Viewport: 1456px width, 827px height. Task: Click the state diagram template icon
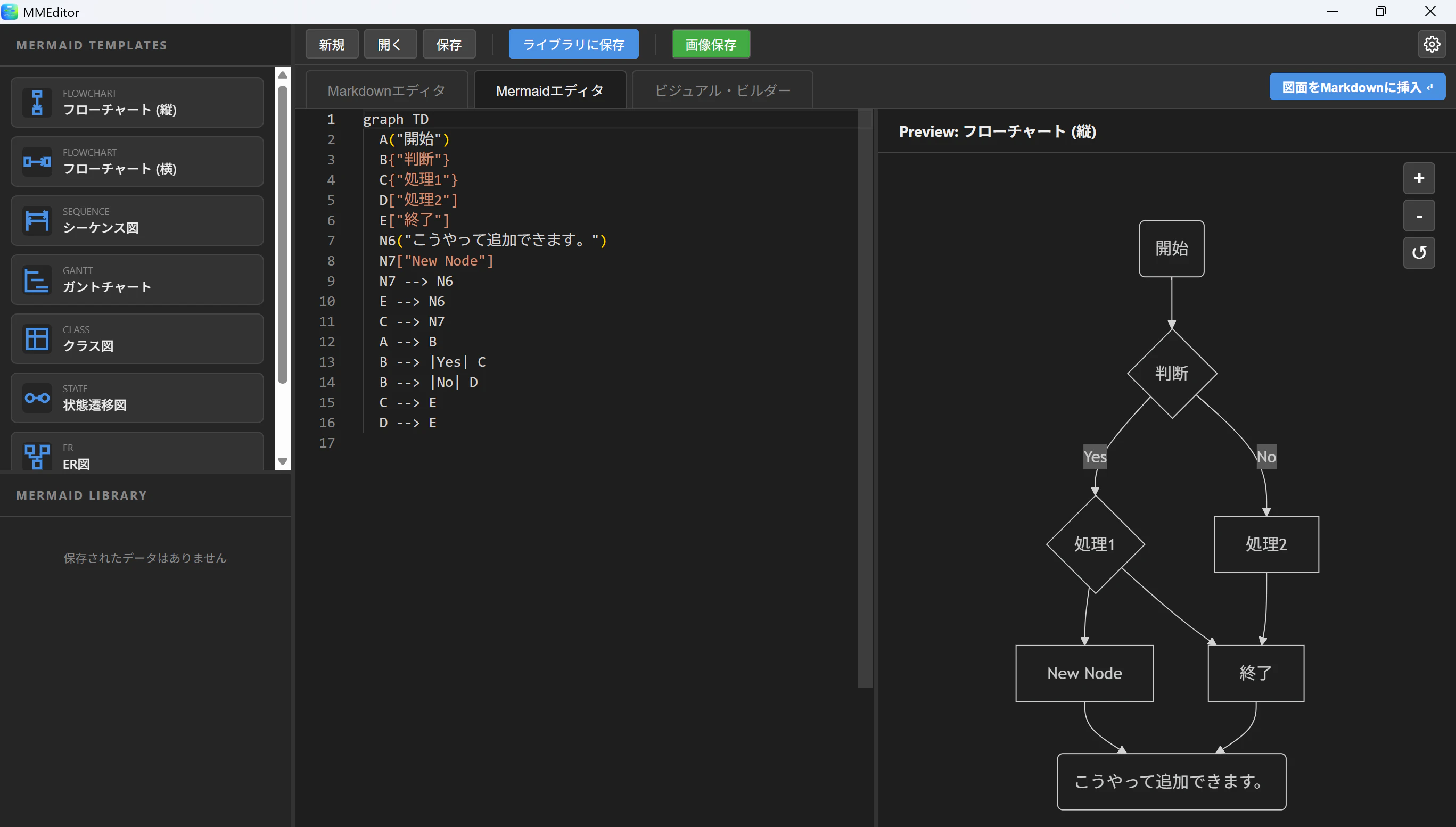pos(37,398)
